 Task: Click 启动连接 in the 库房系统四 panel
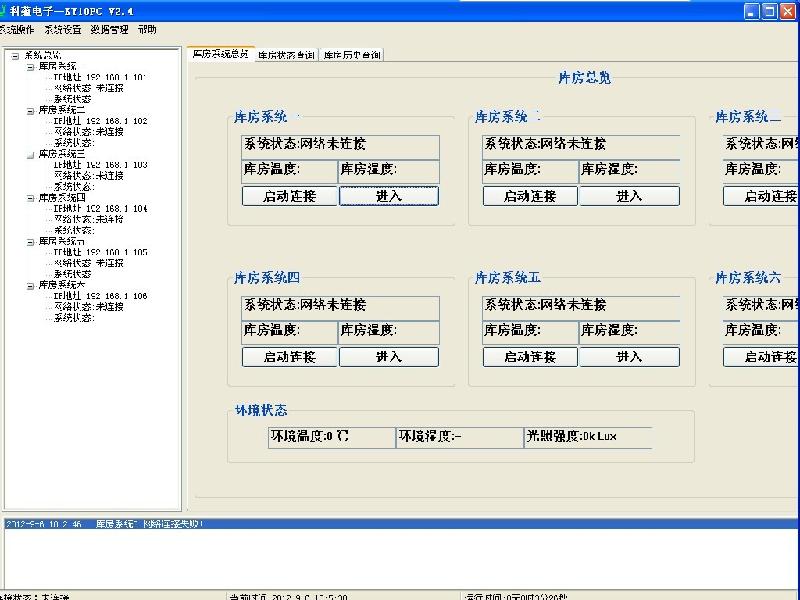point(289,357)
